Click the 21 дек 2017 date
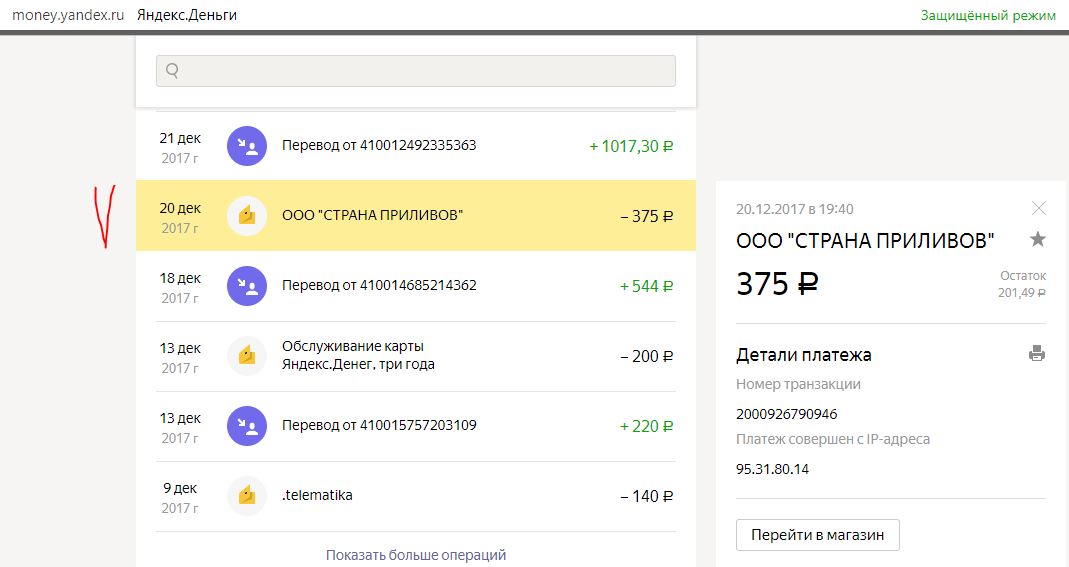The height and width of the screenshot is (567, 1069). [180, 148]
